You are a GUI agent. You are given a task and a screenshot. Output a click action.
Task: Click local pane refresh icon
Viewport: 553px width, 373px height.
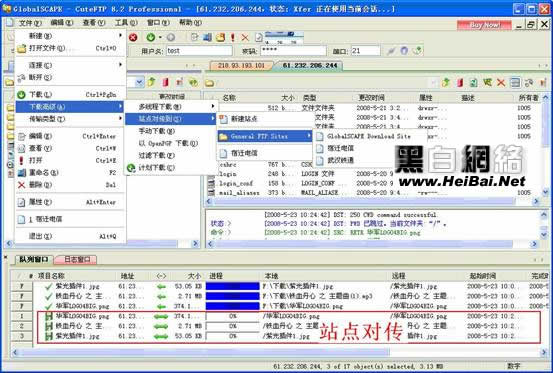pos(193,82)
